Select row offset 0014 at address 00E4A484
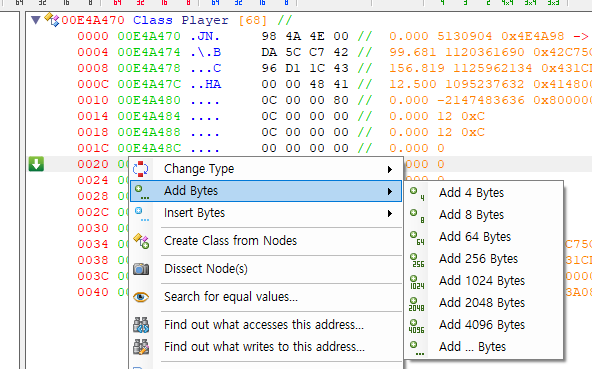Viewport: 592px width, 369px height. (x=93, y=116)
